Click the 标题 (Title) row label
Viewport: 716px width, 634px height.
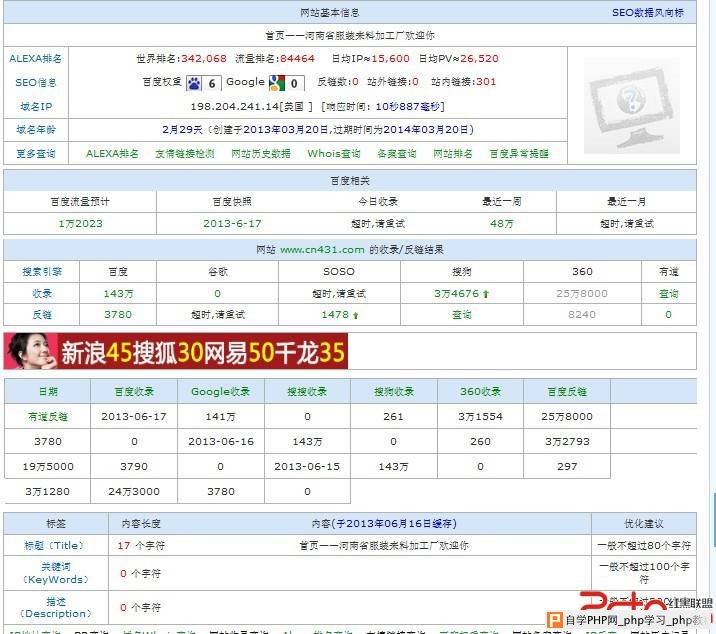tap(54, 545)
